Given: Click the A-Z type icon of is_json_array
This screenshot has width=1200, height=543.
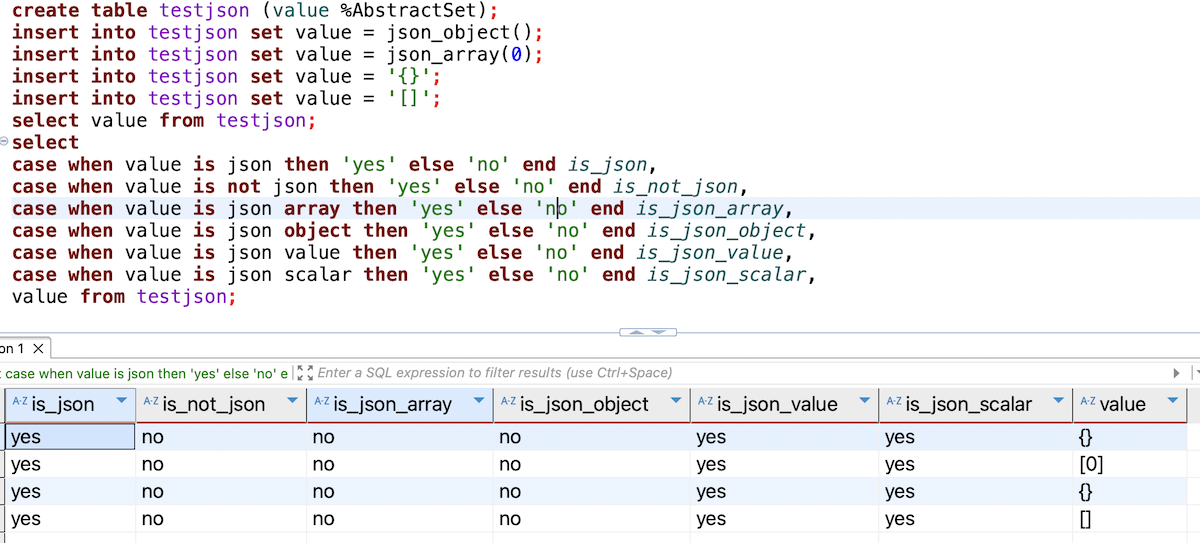Looking at the screenshot, I should click(321, 402).
